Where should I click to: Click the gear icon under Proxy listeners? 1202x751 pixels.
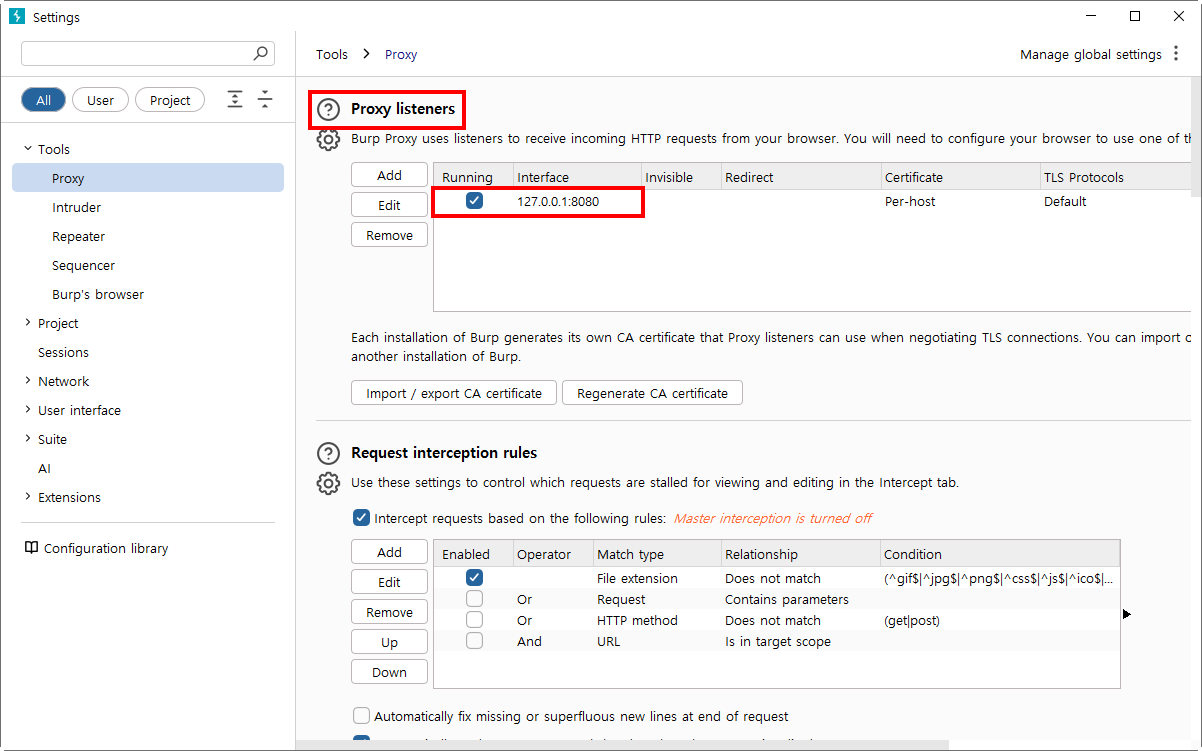tap(328, 140)
